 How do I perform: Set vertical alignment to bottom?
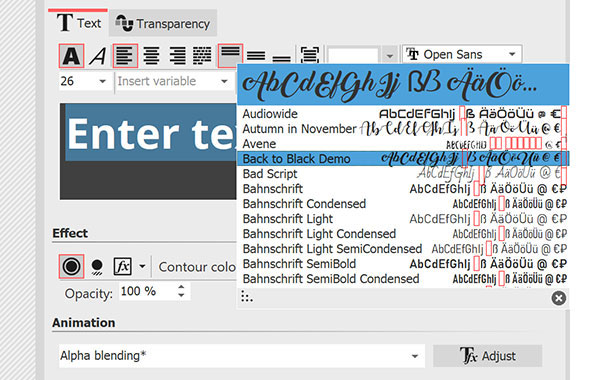(x=281, y=56)
